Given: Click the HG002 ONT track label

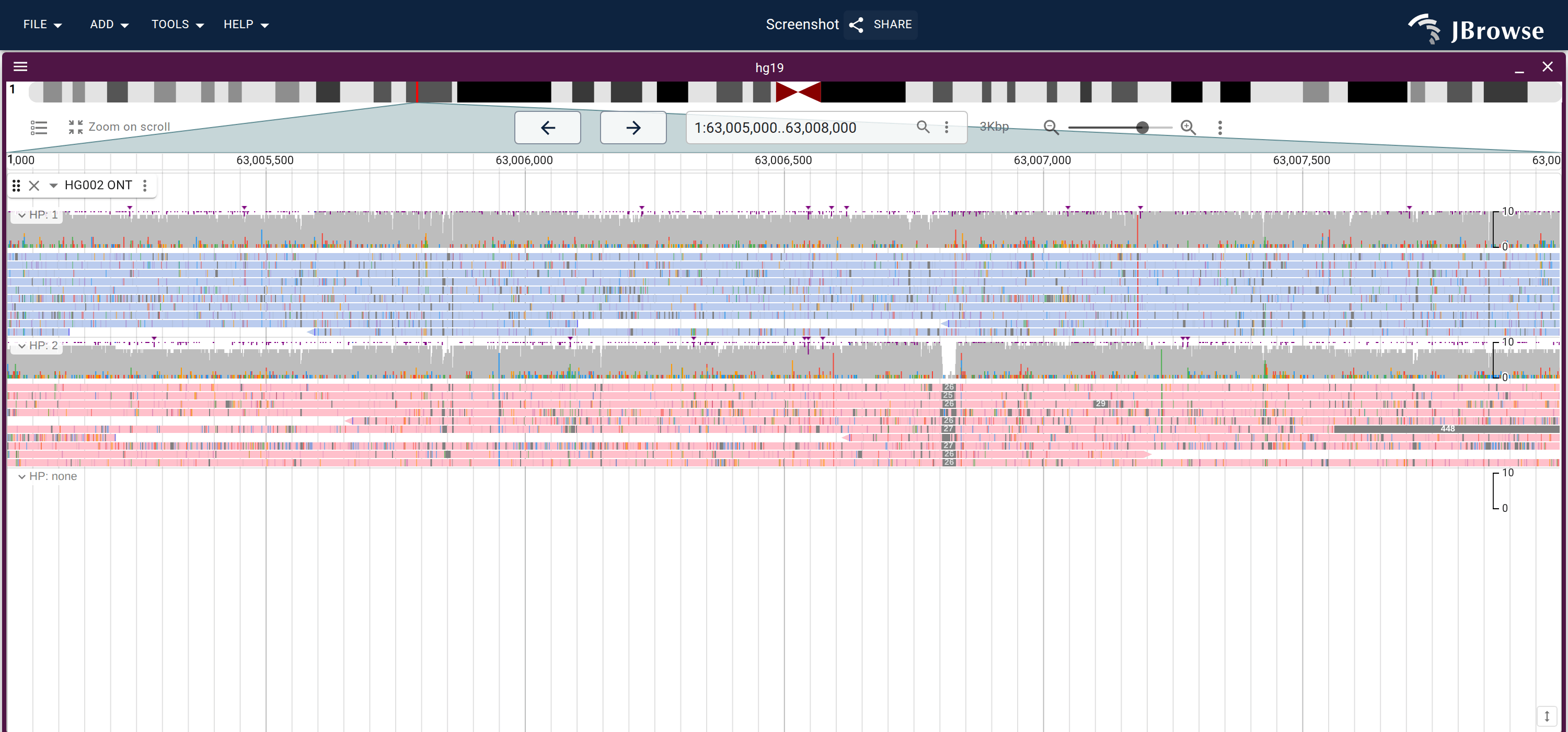Looking at the screenshot, I should tap(99, 185).
